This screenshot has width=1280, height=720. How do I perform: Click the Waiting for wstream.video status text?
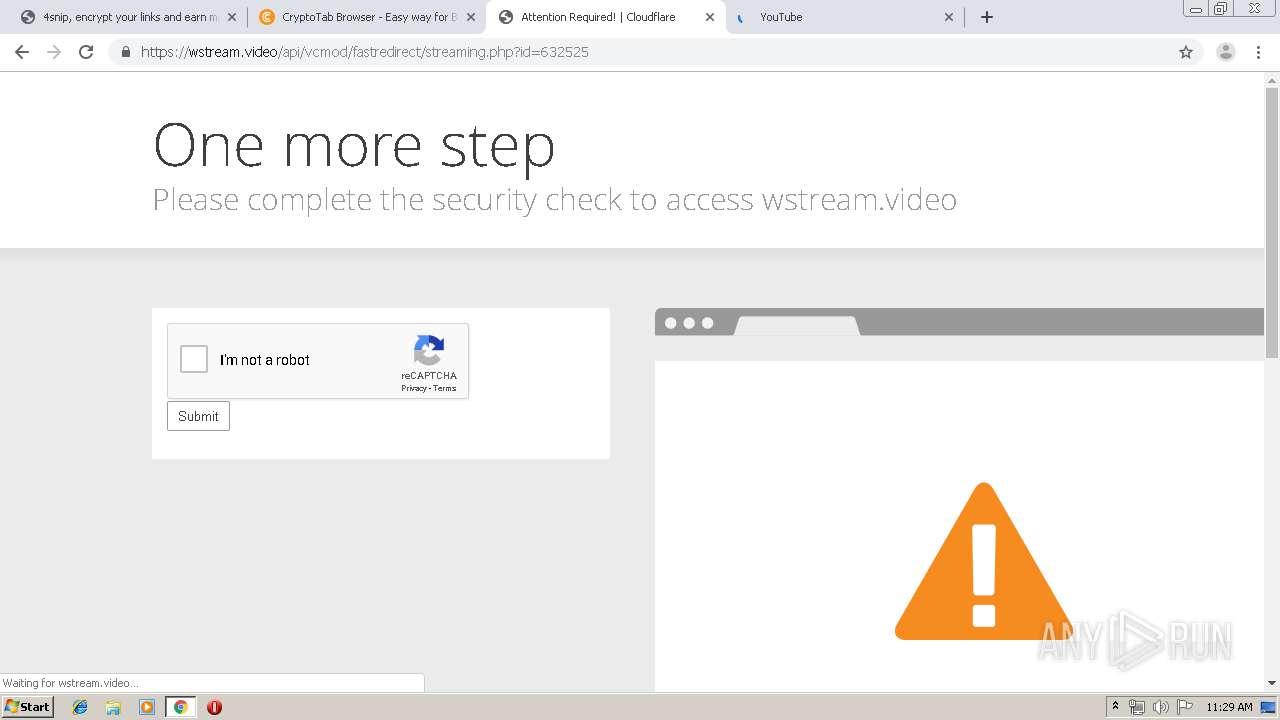[70, 683]
